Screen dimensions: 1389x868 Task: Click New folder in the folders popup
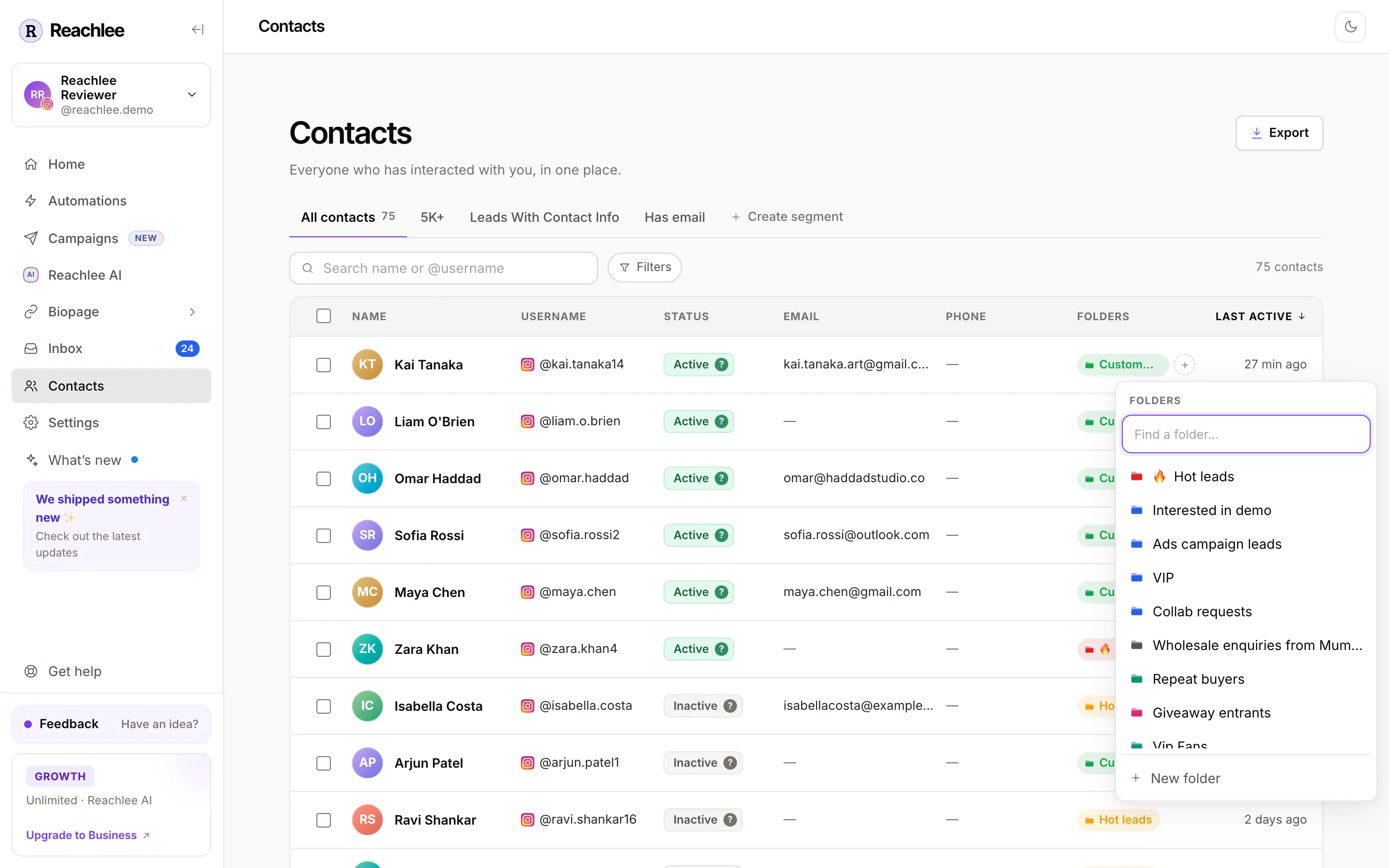click(x=1245, y=778)
